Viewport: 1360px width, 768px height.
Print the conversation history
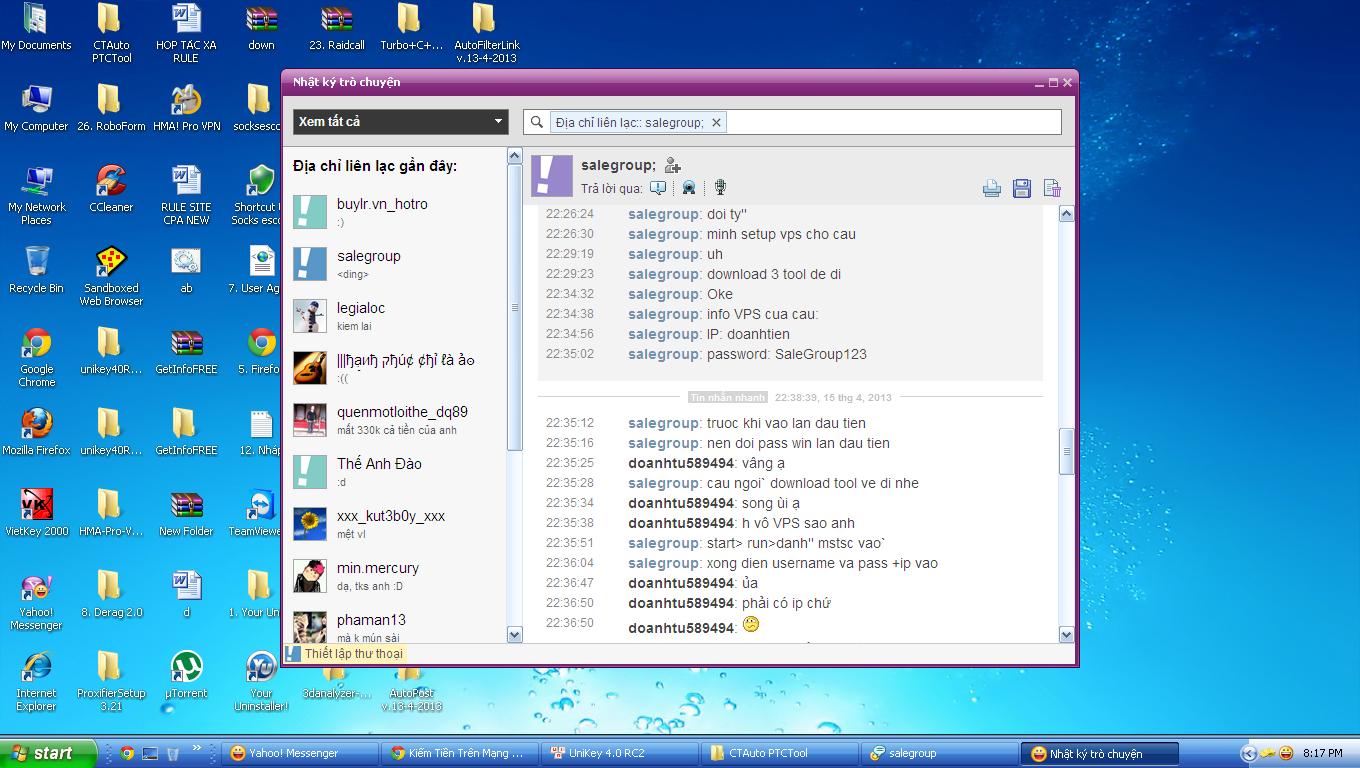991,188
